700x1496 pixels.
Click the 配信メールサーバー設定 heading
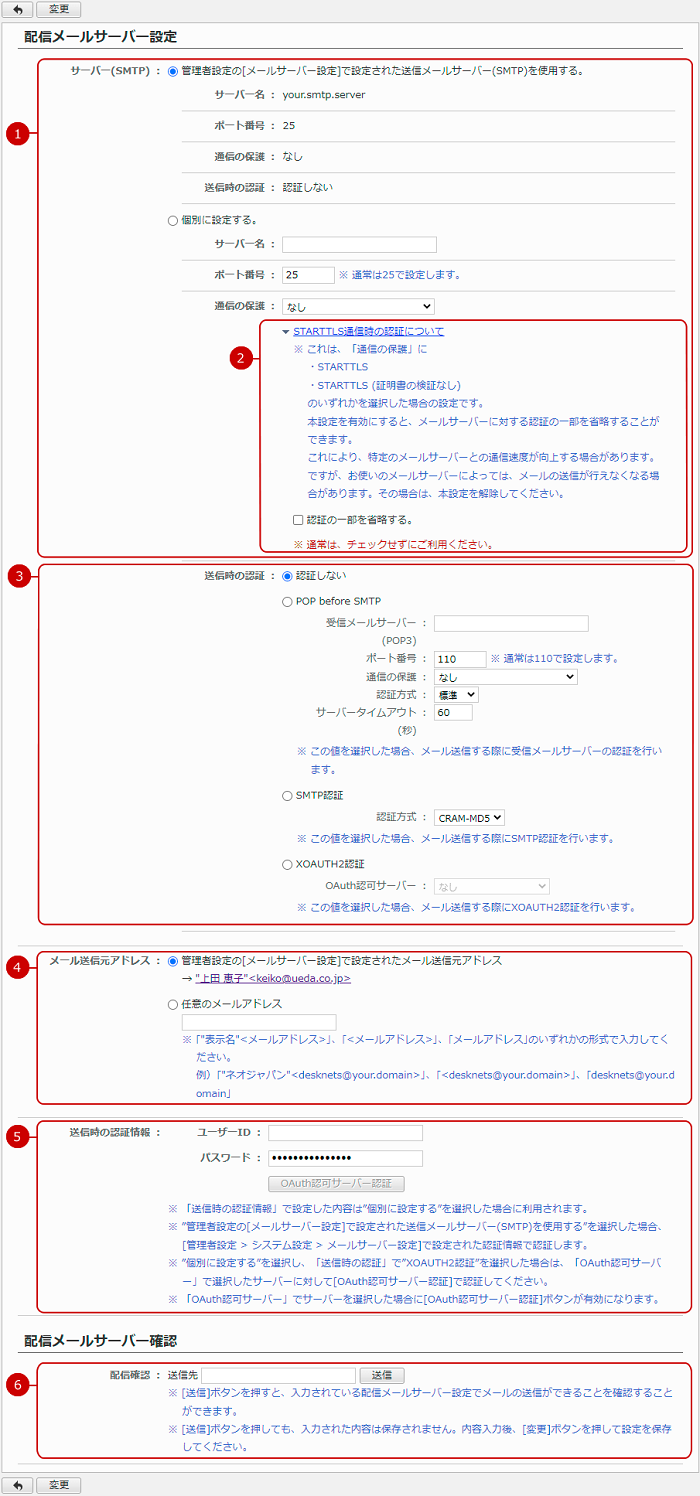tap(100, 36)
